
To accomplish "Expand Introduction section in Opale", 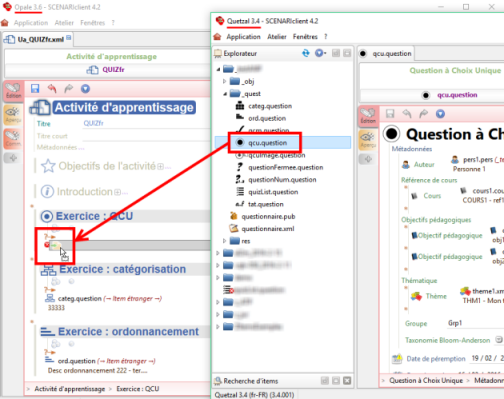I will 117,192.
